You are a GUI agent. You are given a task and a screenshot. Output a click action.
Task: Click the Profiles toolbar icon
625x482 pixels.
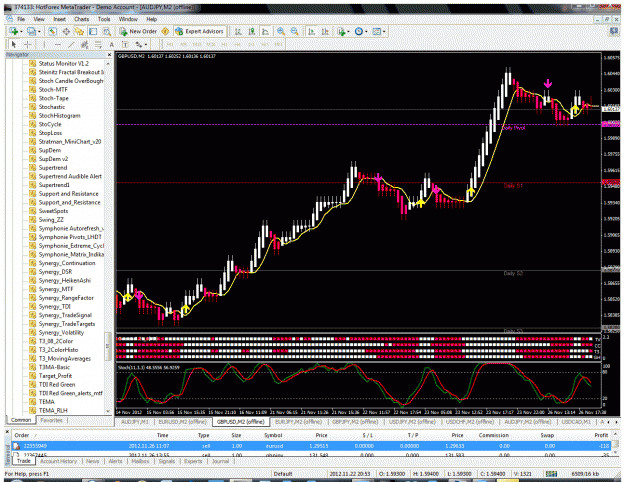[31, 31]
